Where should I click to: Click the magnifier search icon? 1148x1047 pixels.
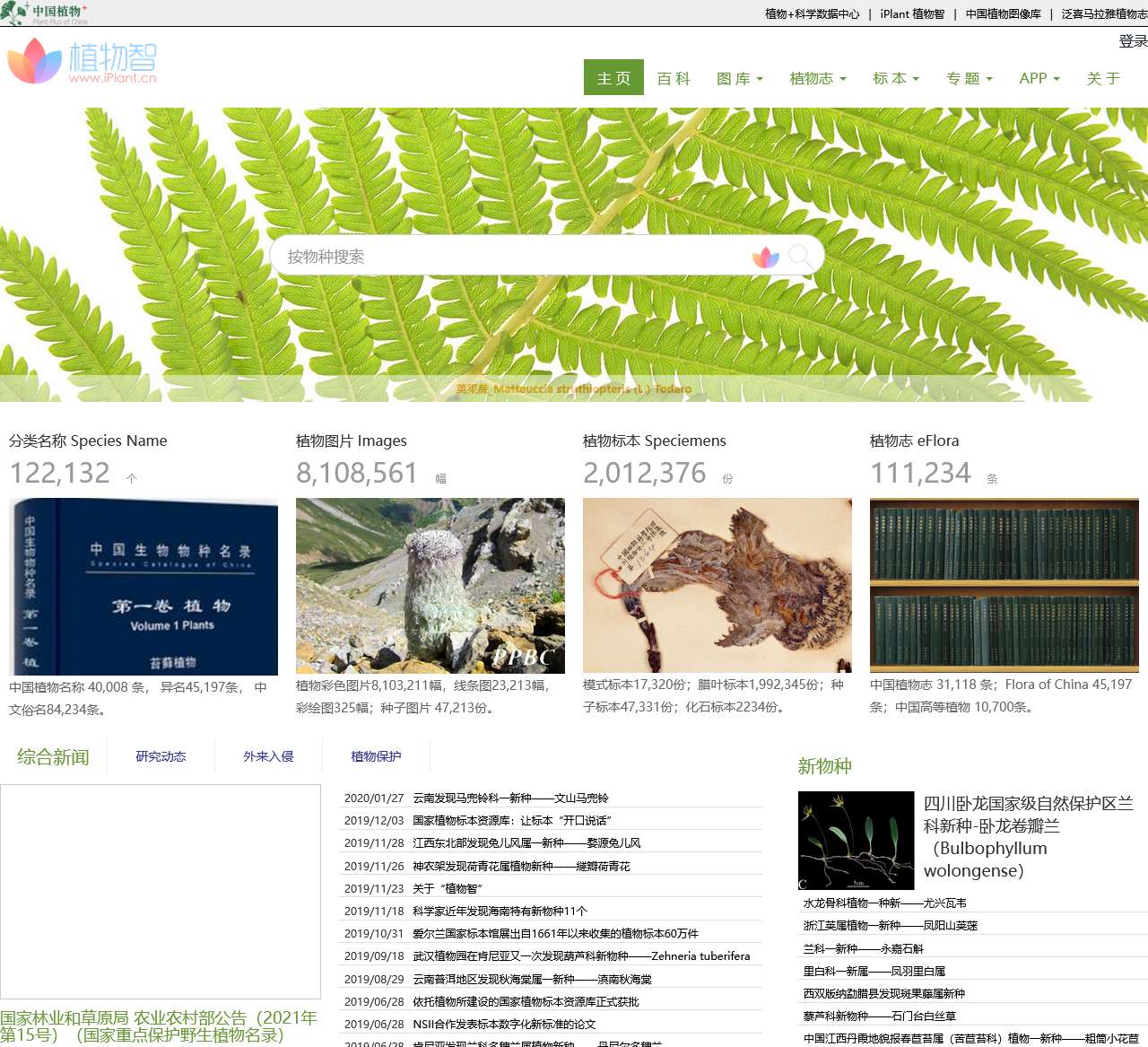[801, 256]
